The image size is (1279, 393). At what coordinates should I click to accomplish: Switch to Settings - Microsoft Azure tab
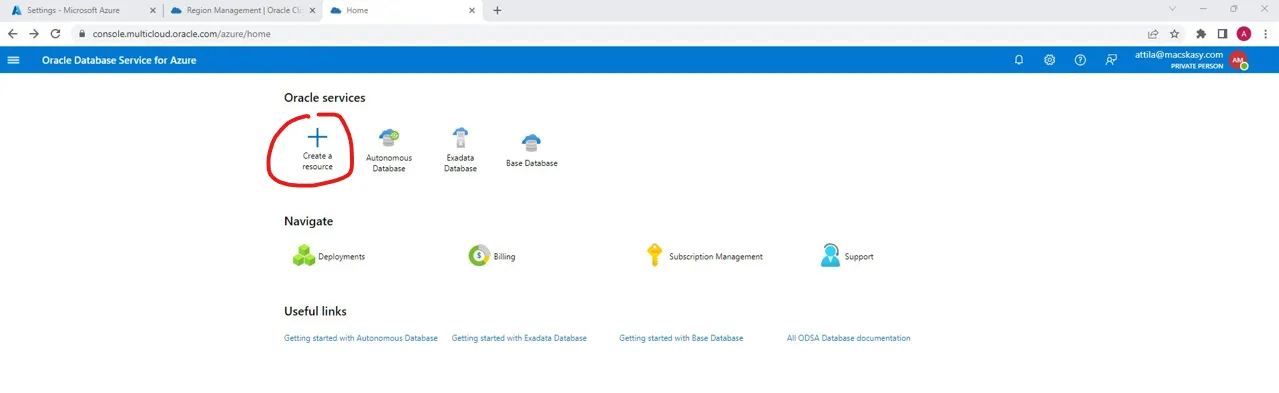click(82, 10)
